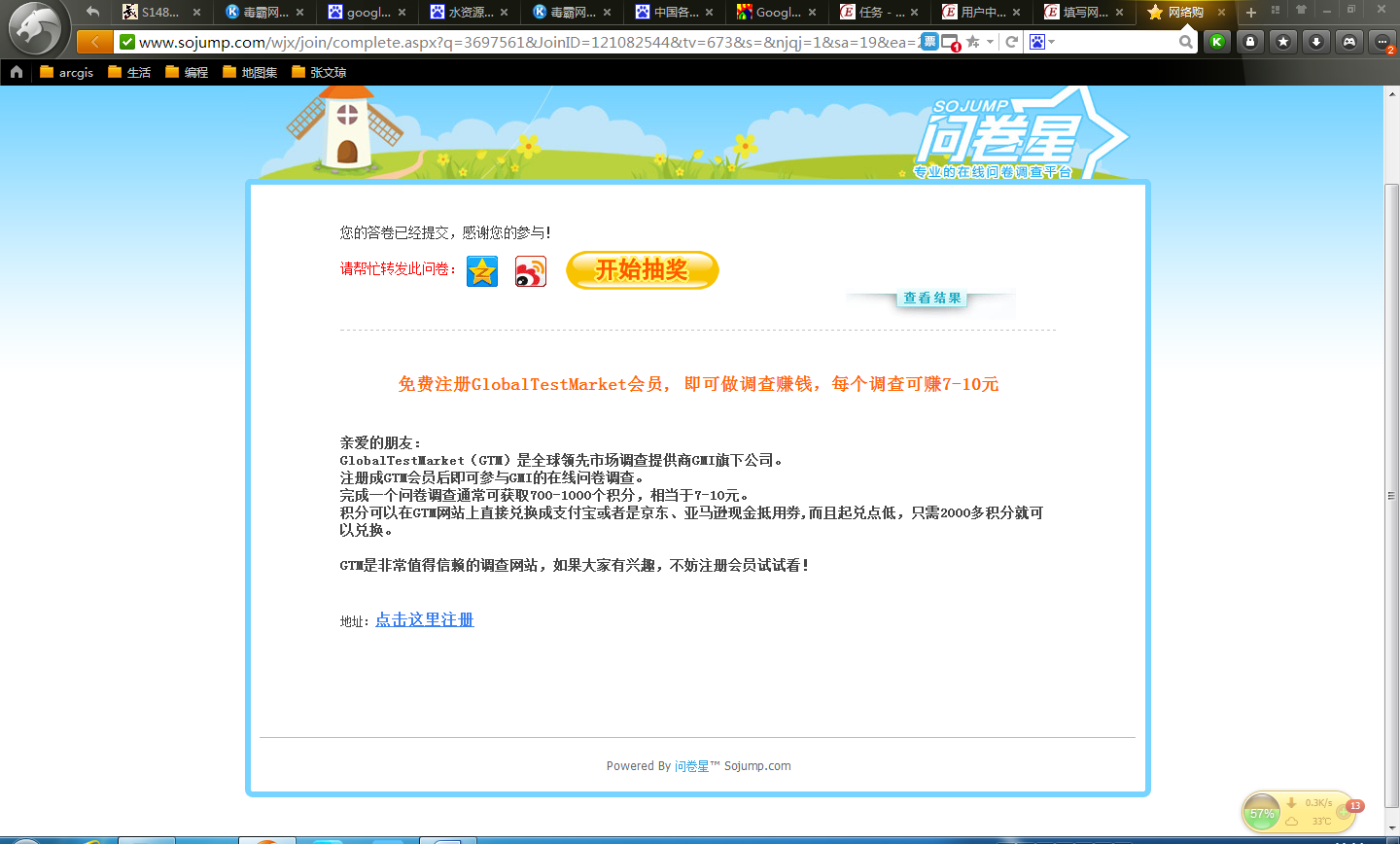This screenshot has width=1400, height=844.
Task: Switch to the 水资源... tab
Action: (469, 13)
